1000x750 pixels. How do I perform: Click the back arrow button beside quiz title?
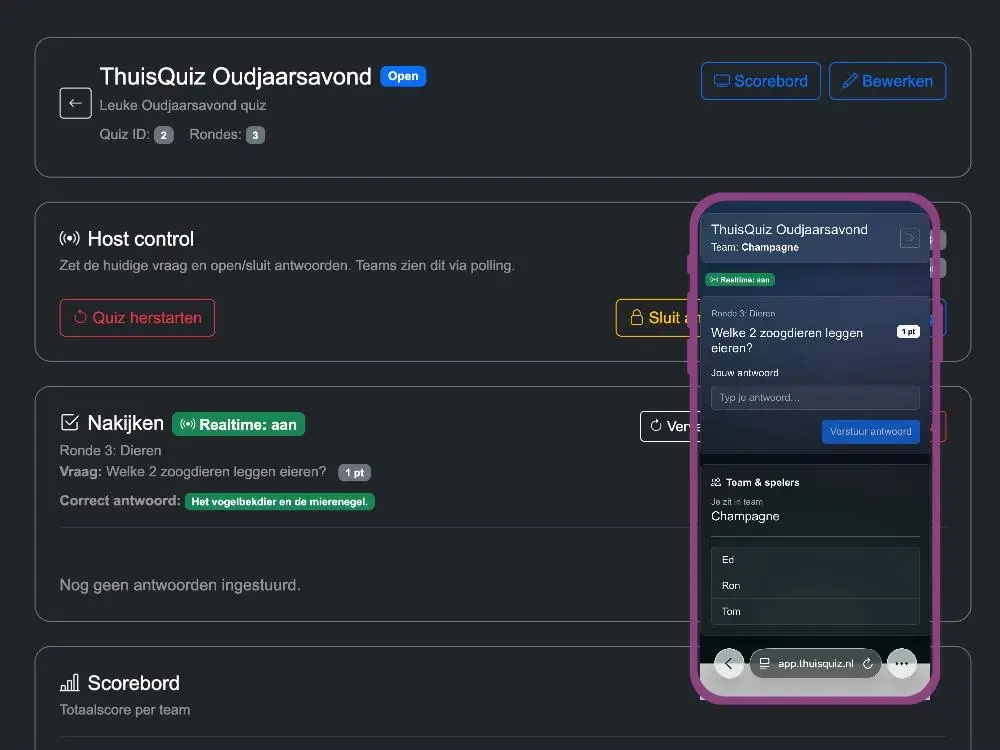[75, 103]
